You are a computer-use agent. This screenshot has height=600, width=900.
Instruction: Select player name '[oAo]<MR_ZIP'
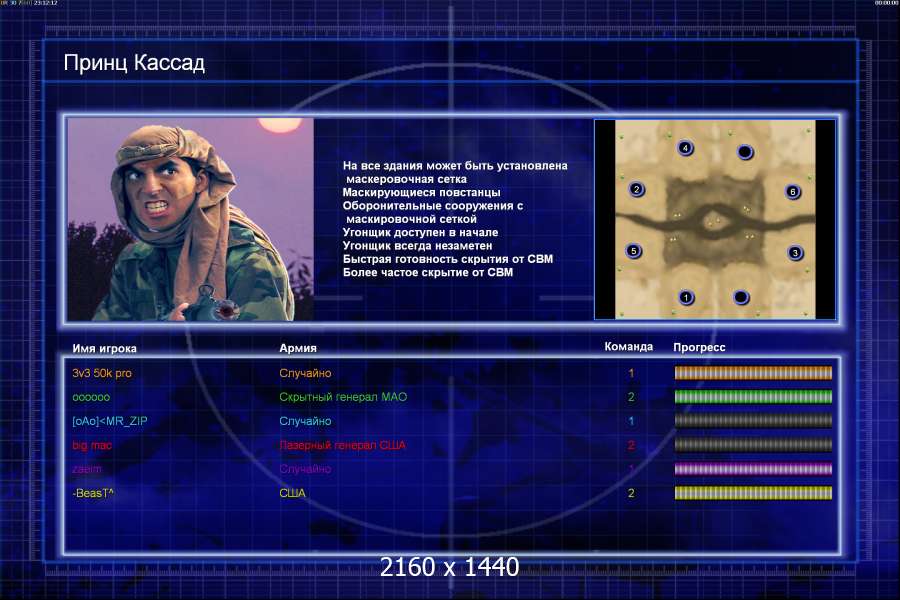coord(110,421)
